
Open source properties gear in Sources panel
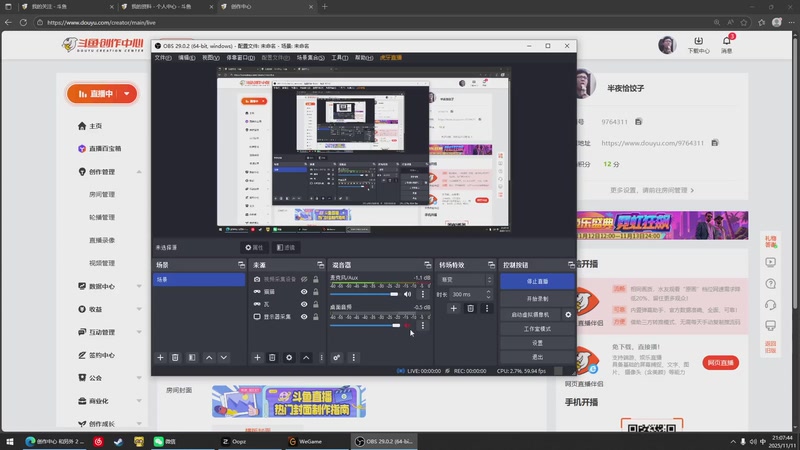(x=289, y=358)
